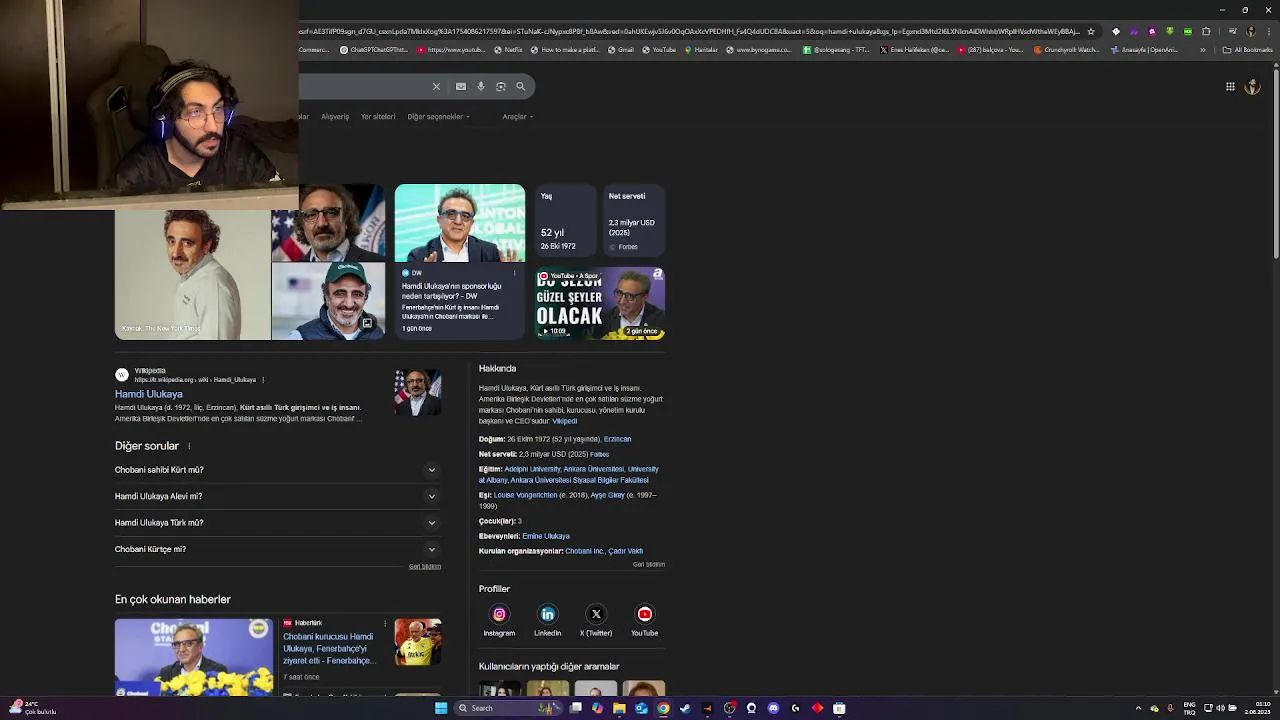This screenshot has width=1280, height=720.
Task: Open the 'Net serveti' info card
Action: tap(634, 220)
